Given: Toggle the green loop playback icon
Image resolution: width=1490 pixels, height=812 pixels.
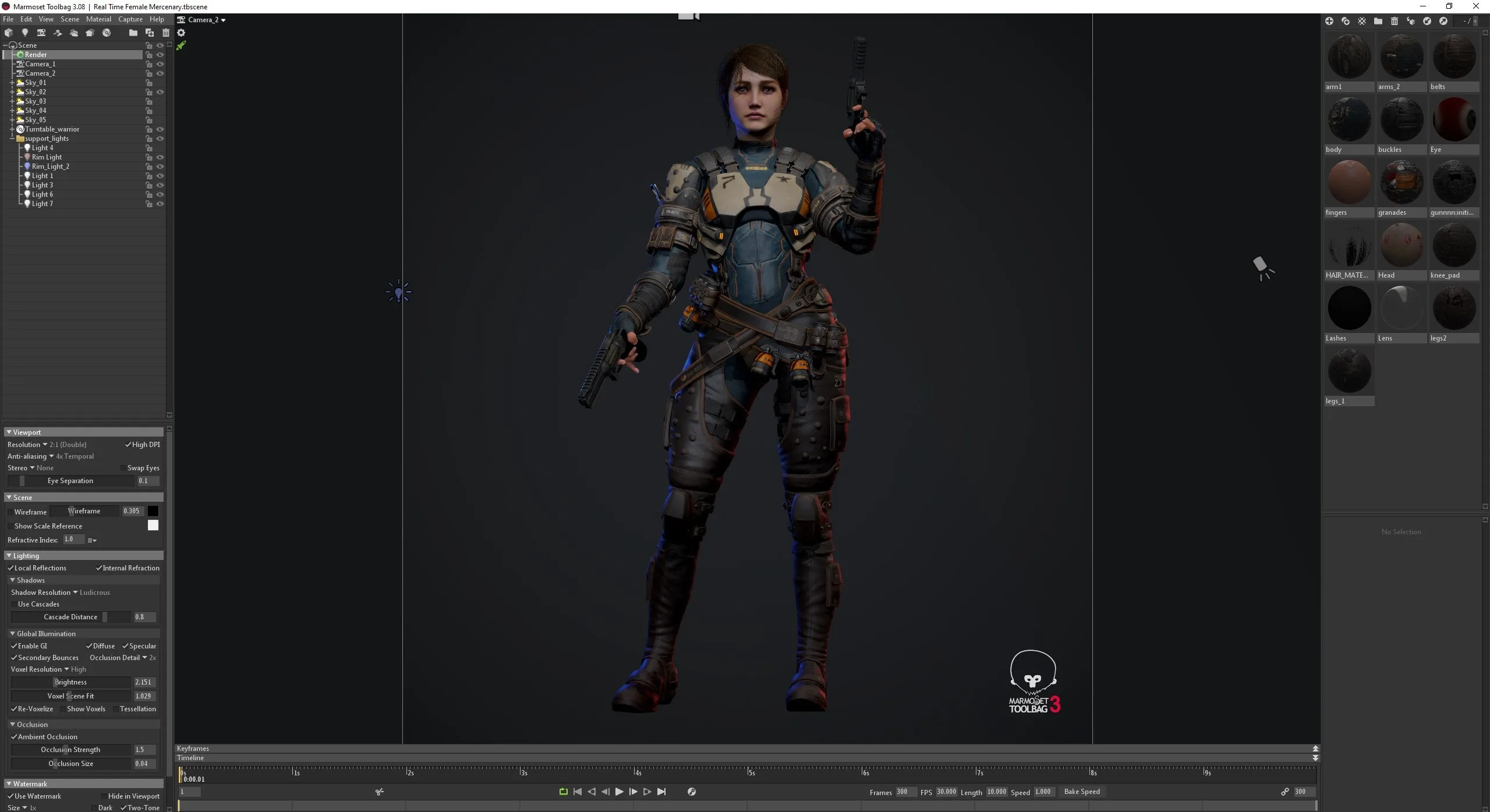Looking at the screenshot, I should pyautogui.click(x=563, y=792).
